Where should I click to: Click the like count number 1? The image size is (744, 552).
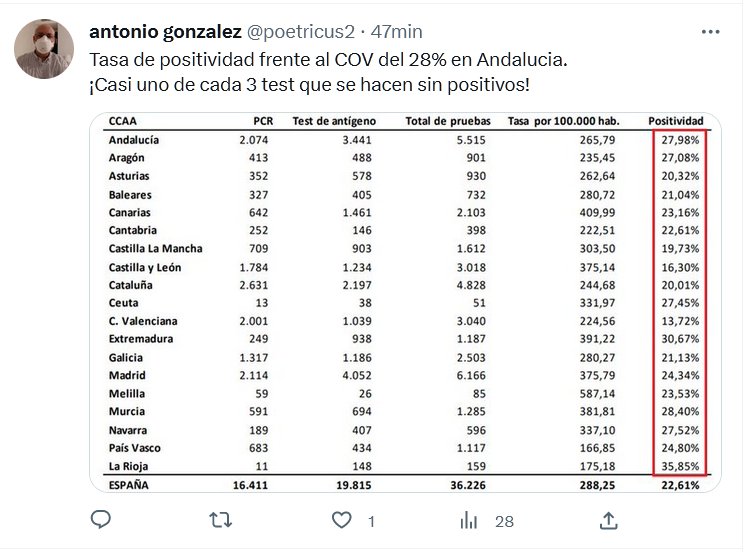371,521
